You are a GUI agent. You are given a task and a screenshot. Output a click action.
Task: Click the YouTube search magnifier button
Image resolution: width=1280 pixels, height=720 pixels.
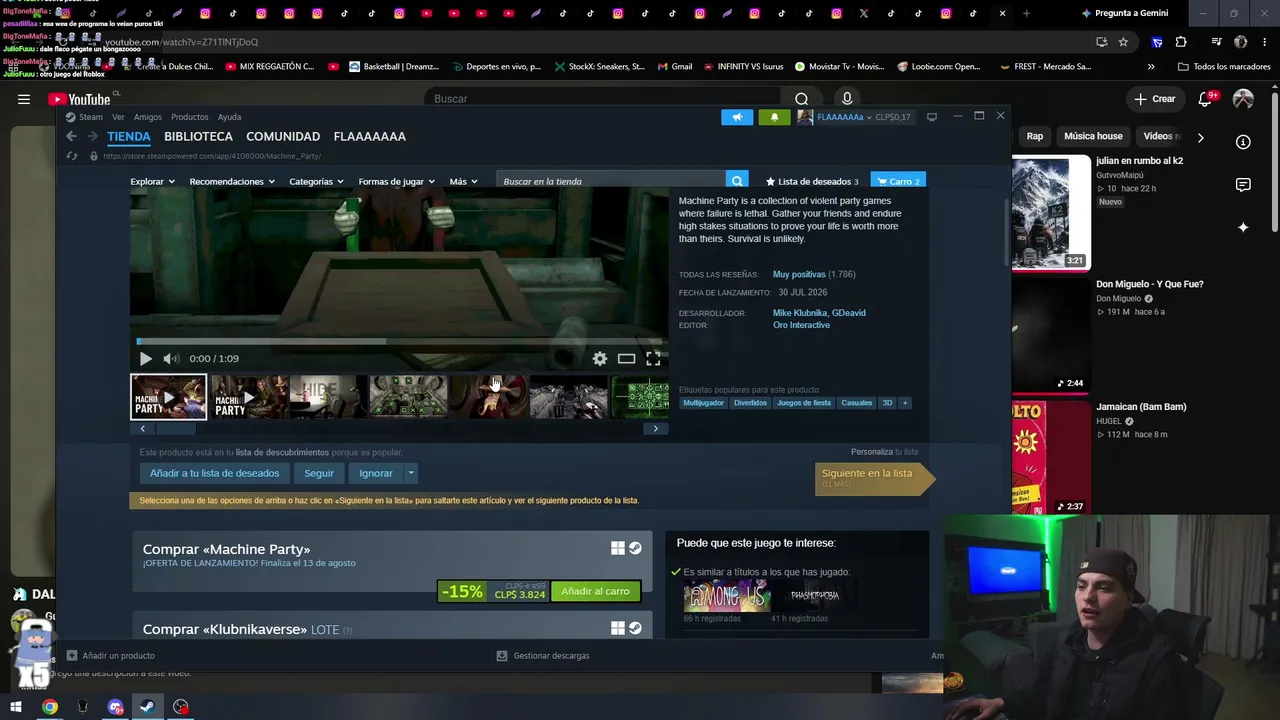801,99
